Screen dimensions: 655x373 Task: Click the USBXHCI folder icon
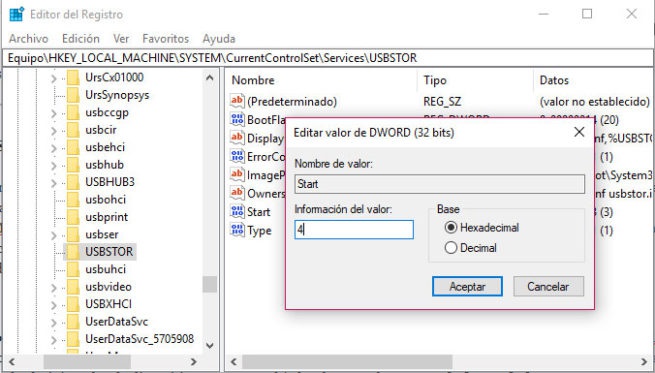(x=73, y=304)
